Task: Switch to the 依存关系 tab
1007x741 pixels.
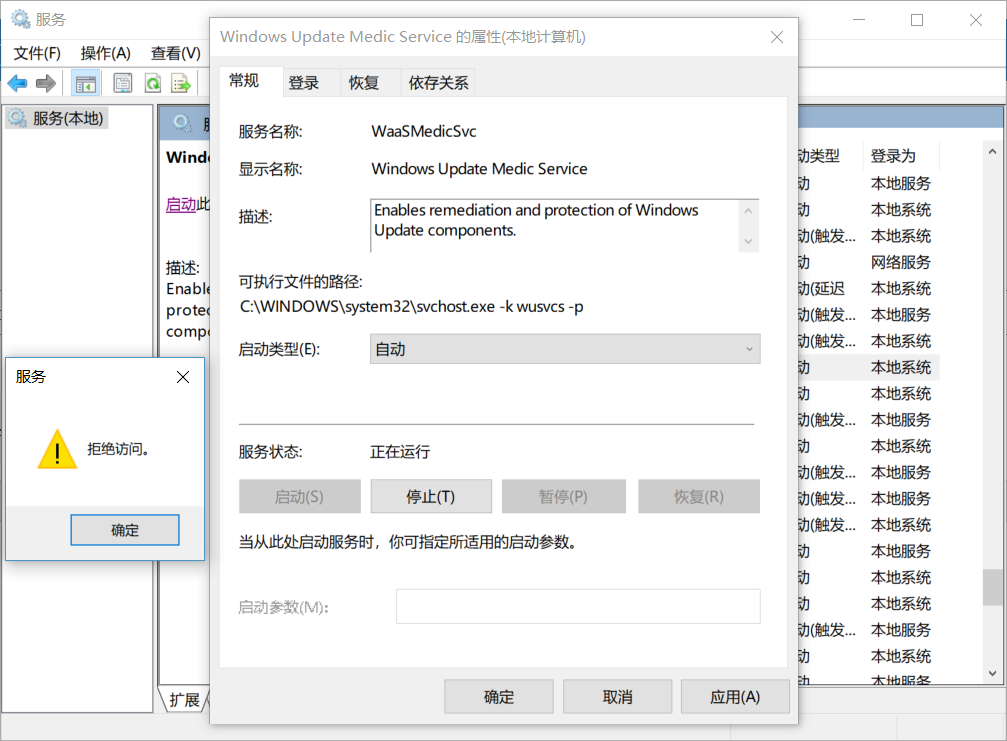Action: (x=439, y=83)
